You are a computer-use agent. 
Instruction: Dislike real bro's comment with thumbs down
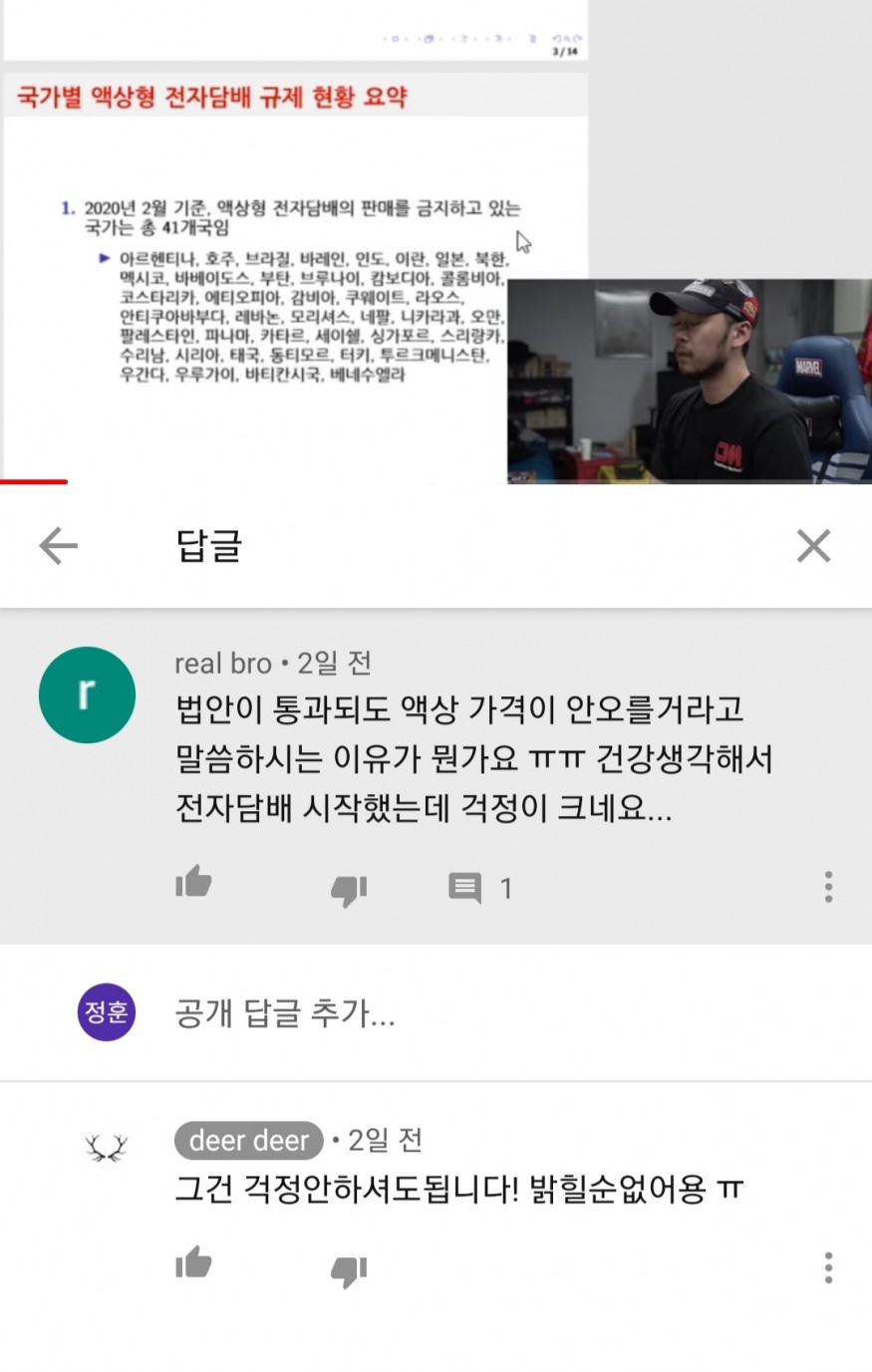click(349, 889)
